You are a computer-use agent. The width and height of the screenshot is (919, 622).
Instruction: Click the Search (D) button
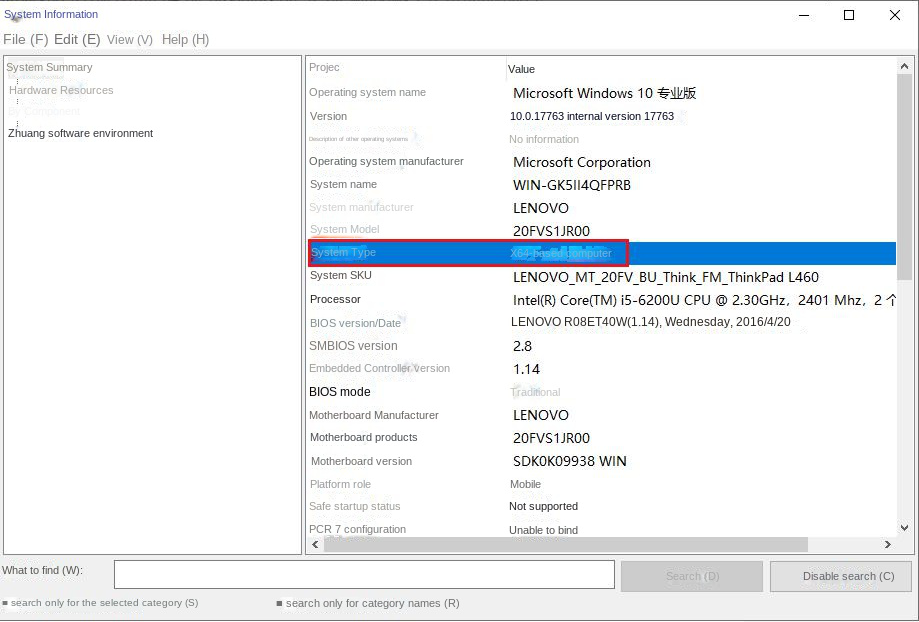[691, 575]
